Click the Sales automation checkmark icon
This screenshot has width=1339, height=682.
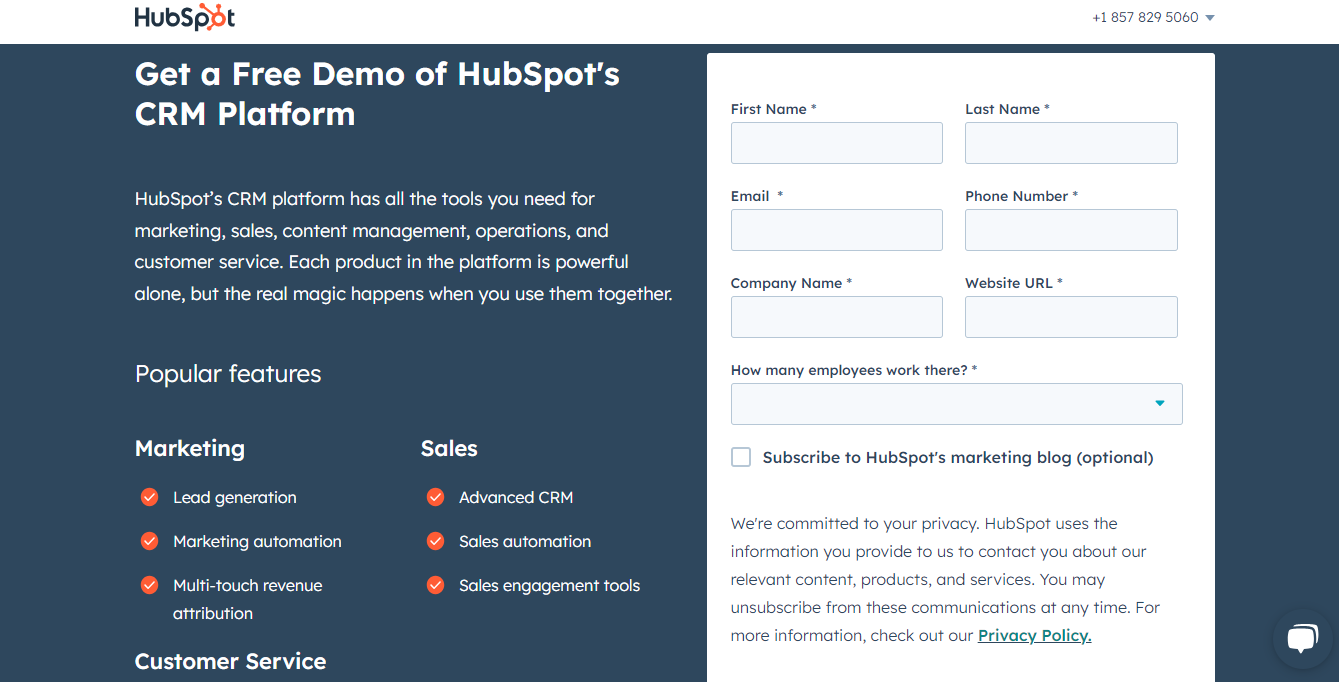[x=436, y=541]
